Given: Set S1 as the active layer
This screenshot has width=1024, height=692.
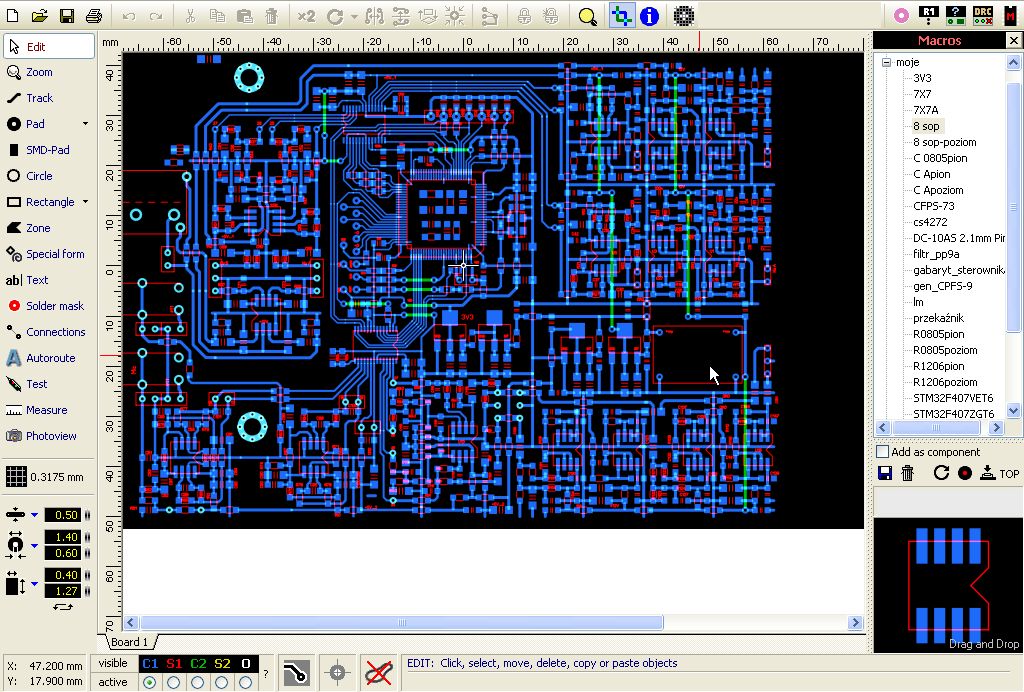Looking at the screenshot, I should 174,682.
